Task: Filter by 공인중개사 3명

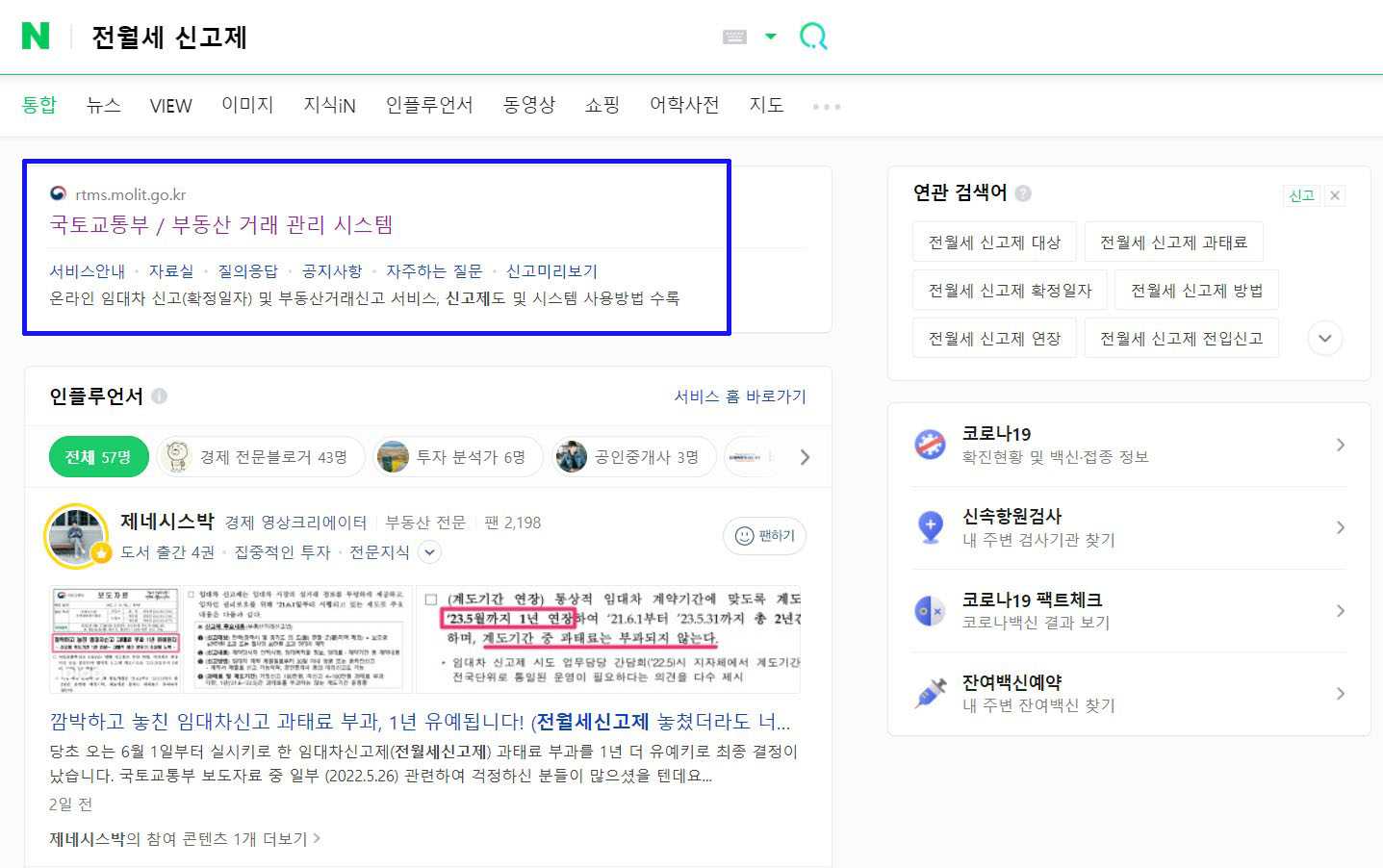Action: tap(634, 457)
